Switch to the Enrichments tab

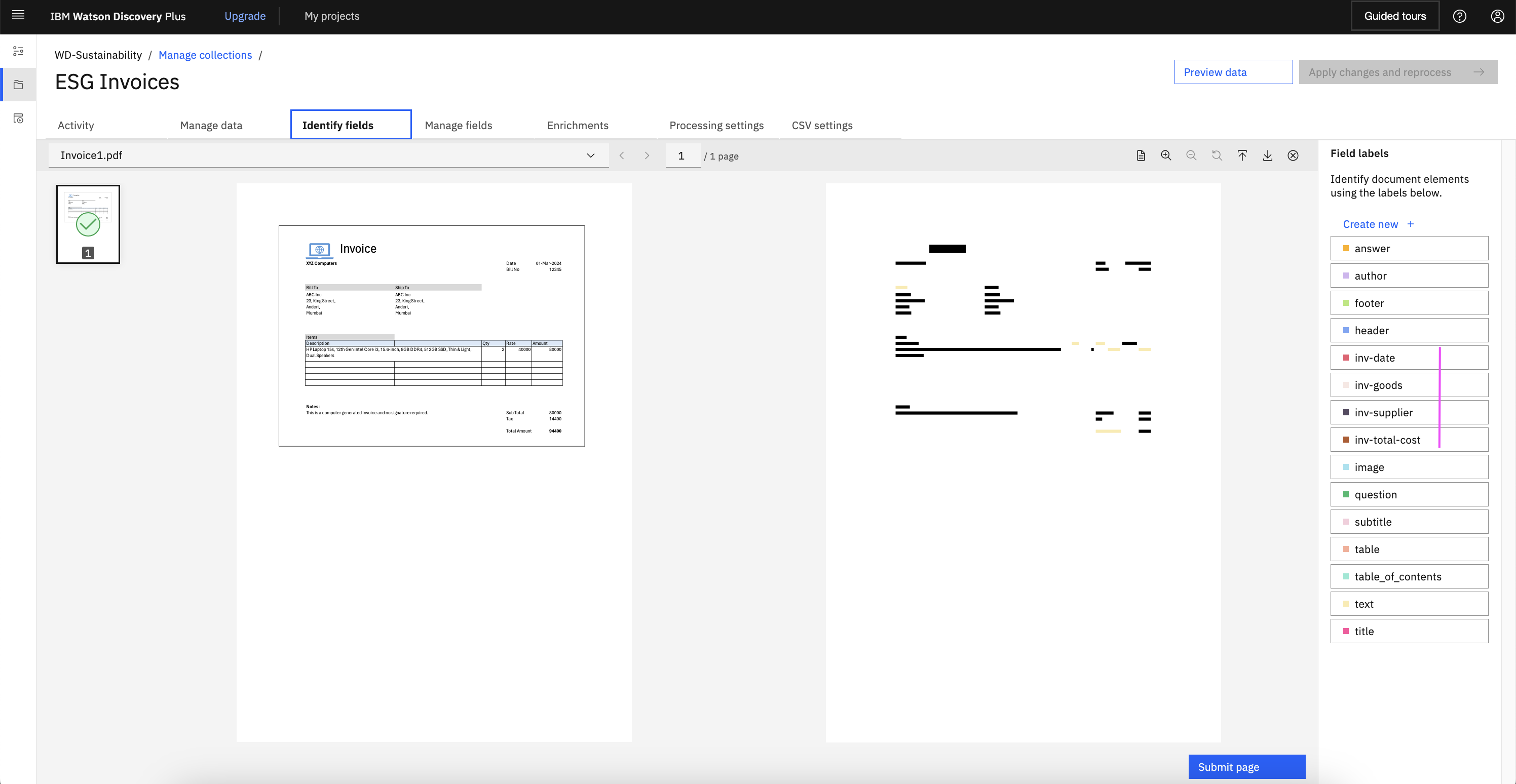point(577,125)
